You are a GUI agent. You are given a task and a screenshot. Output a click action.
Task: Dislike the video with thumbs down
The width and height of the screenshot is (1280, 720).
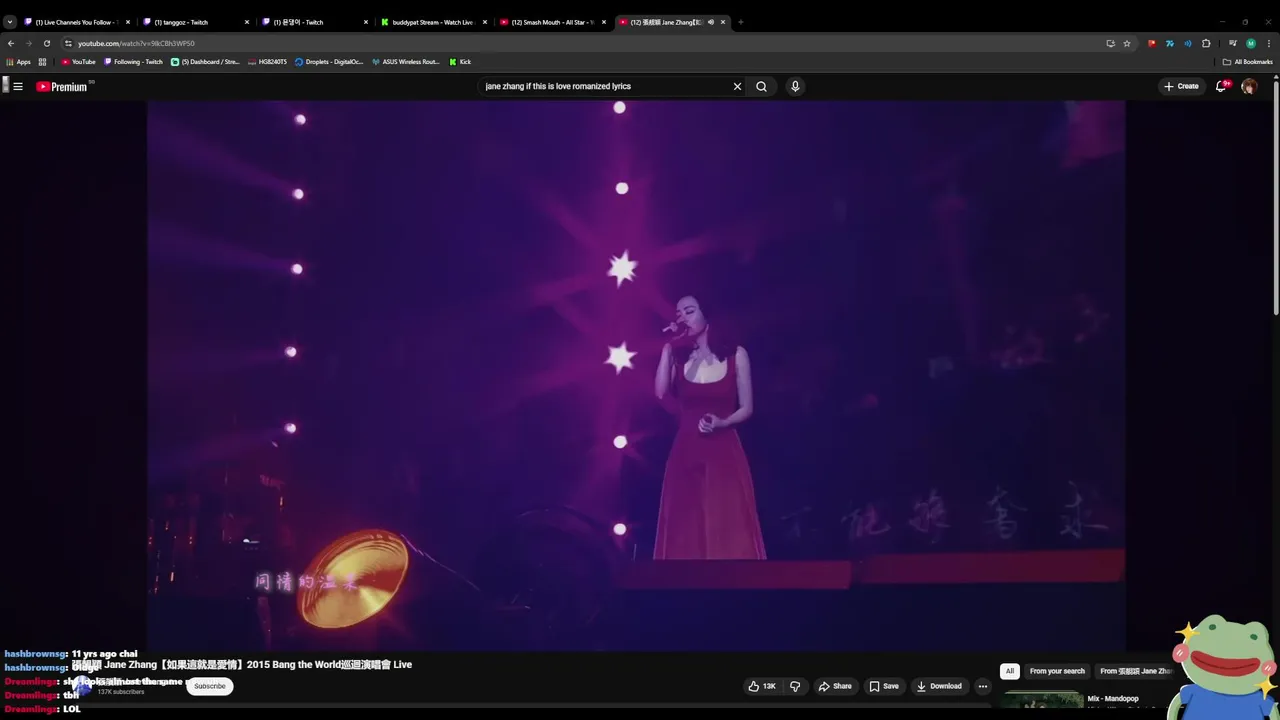point(795,686)
